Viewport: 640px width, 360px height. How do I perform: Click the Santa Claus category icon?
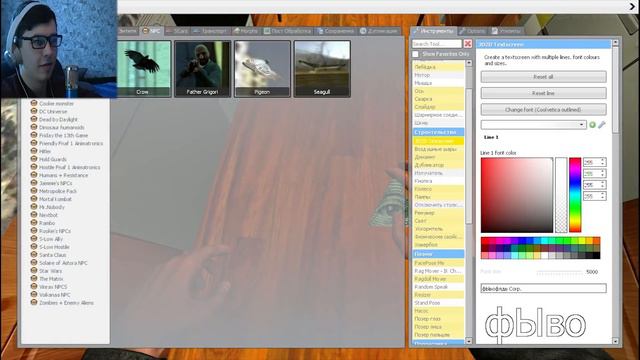click(x=34, y=254)
